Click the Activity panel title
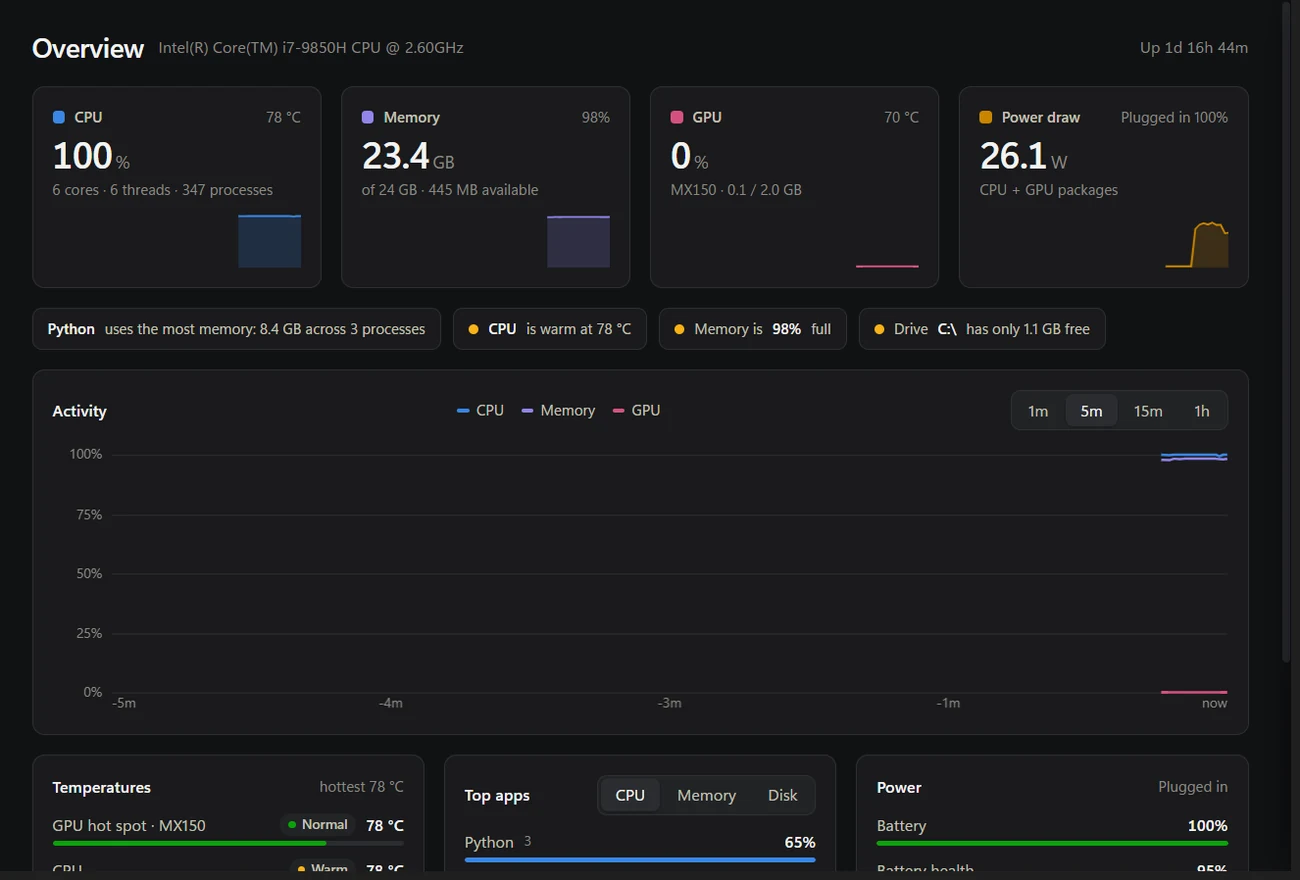The image size is (1300, 880). click(x=79, y=411)
